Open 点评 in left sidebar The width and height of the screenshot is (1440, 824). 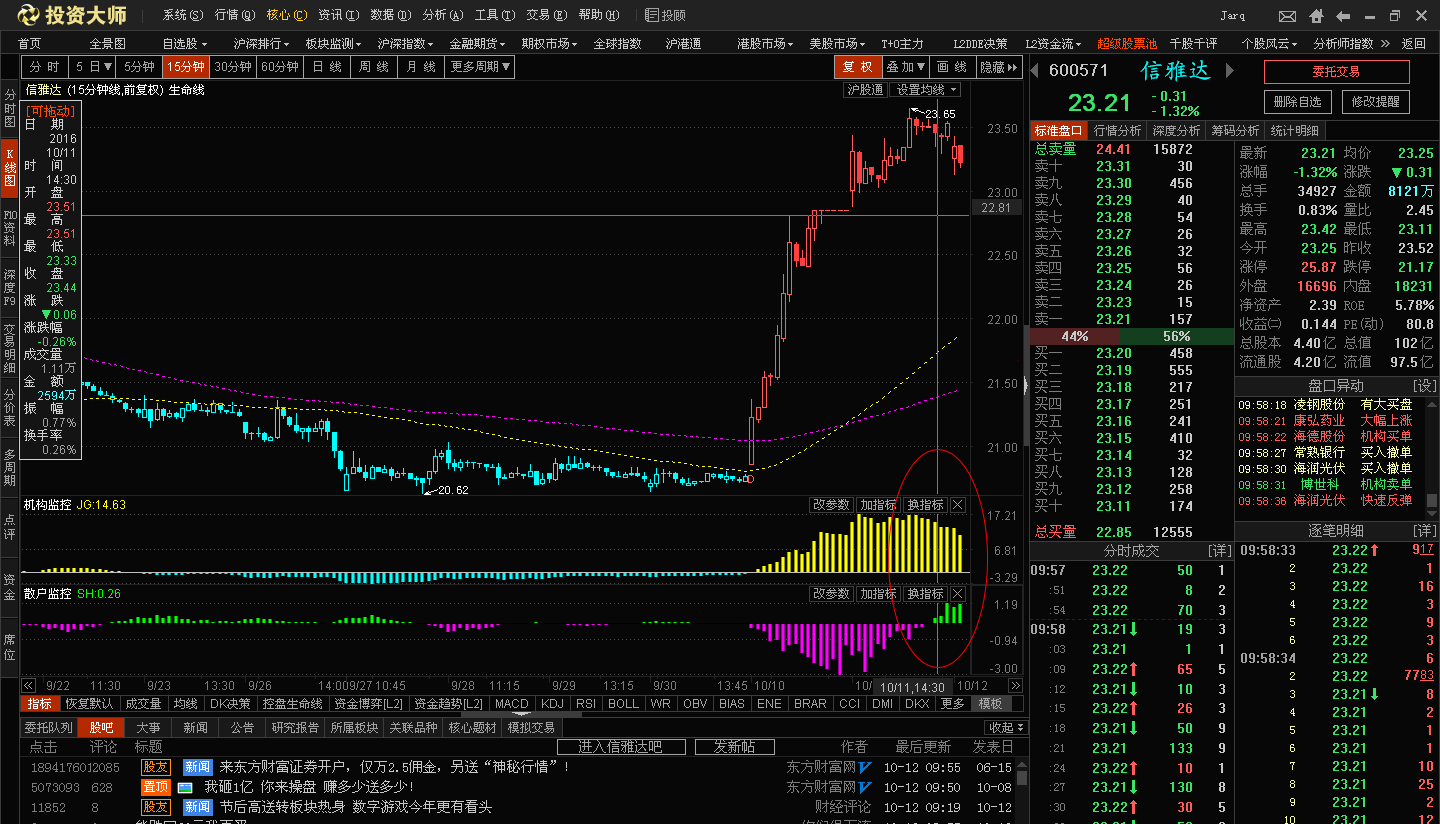(x=10, y=527)
